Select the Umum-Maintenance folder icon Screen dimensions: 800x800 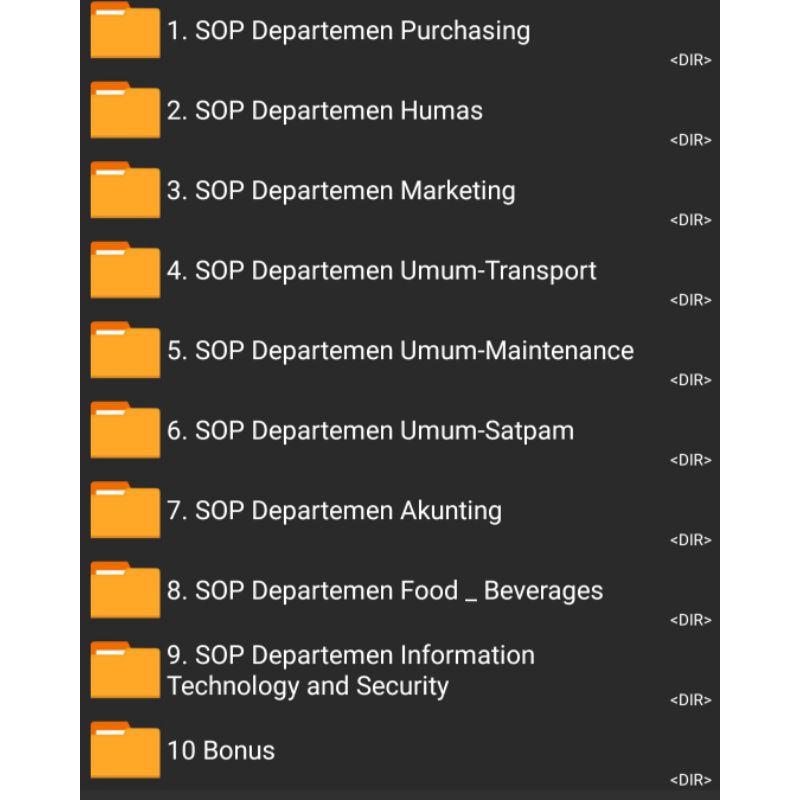(x=125, y=351)
